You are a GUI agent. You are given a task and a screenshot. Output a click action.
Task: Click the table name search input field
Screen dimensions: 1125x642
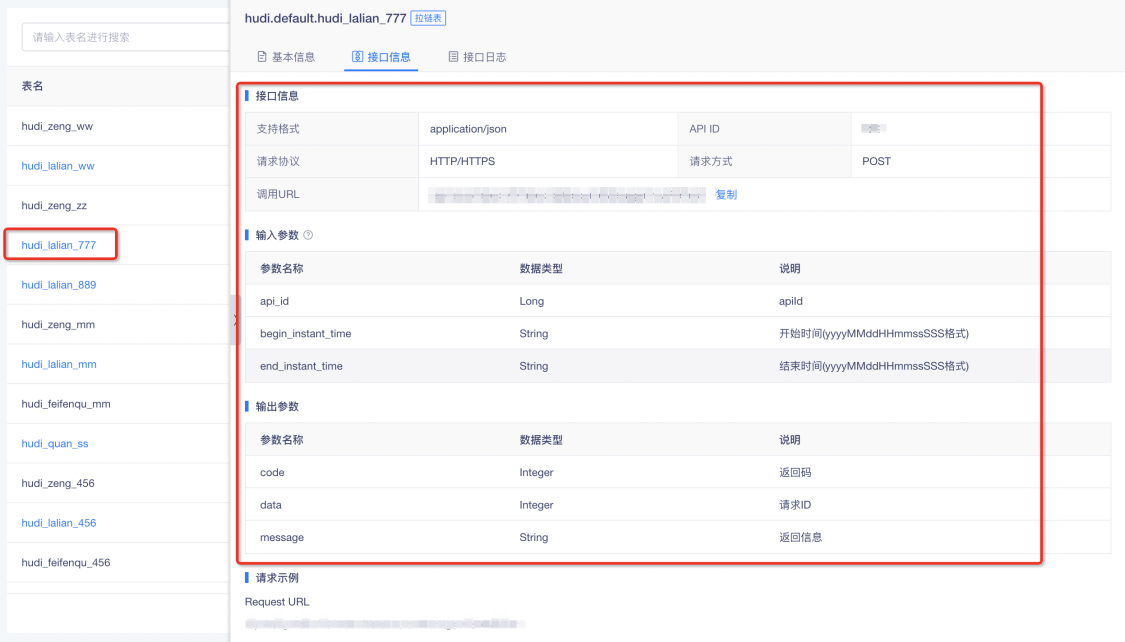(126, 37)
